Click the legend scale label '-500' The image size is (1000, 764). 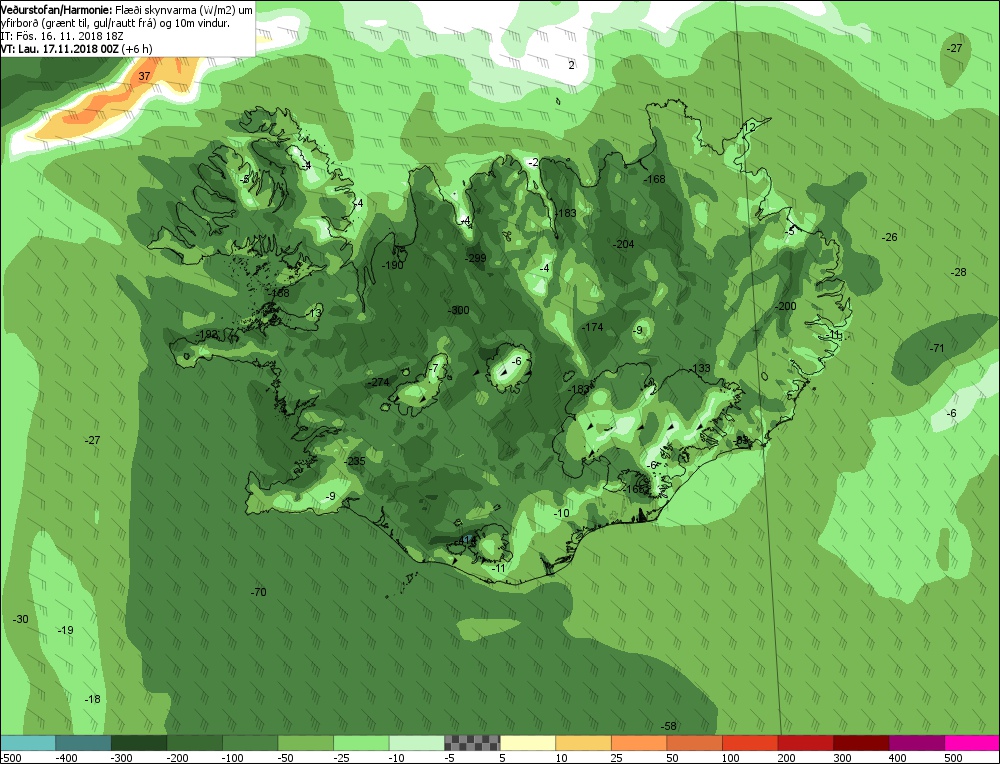tap(11, 758)
